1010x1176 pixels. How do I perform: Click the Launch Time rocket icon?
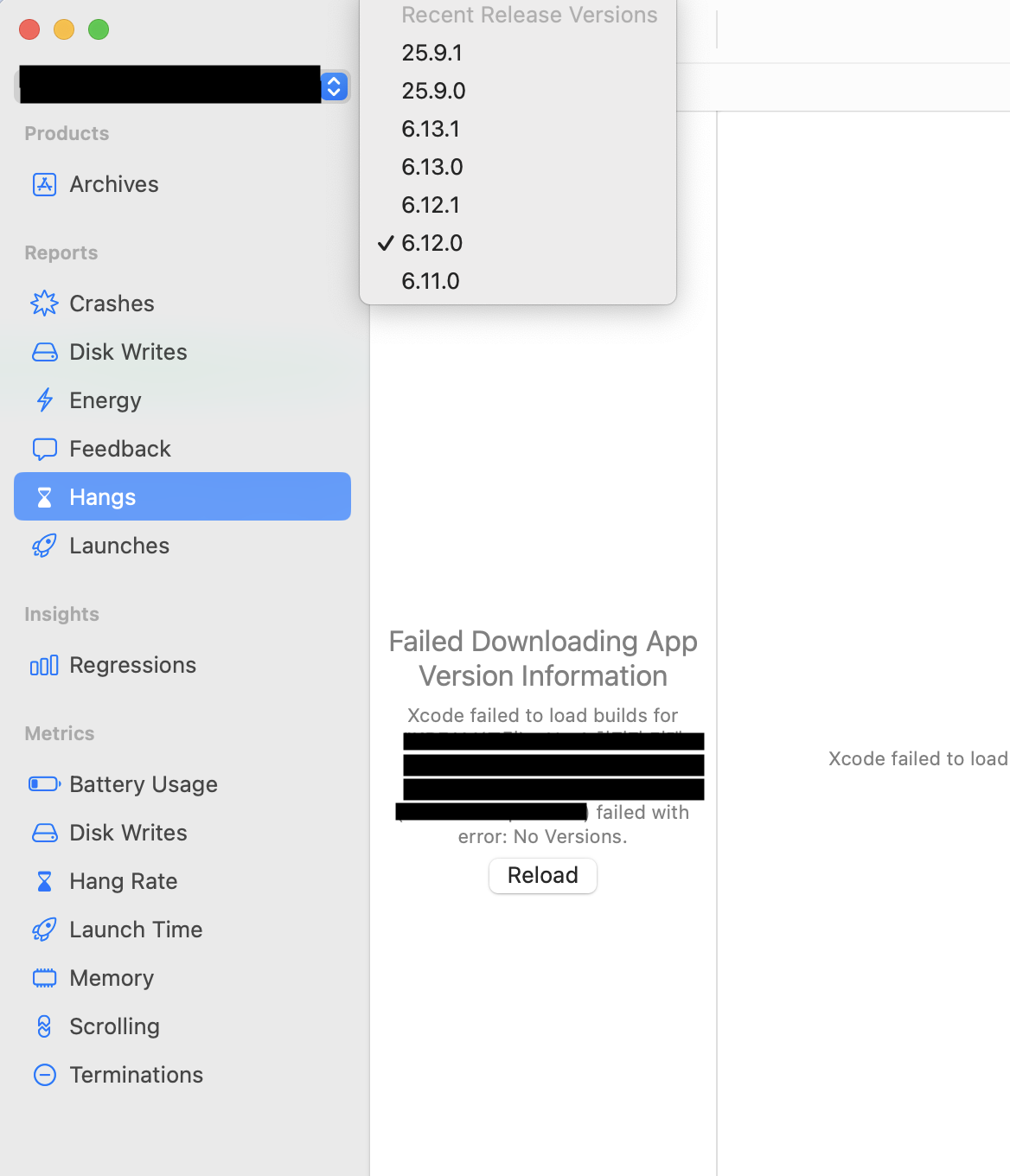(x=44, y=930)
